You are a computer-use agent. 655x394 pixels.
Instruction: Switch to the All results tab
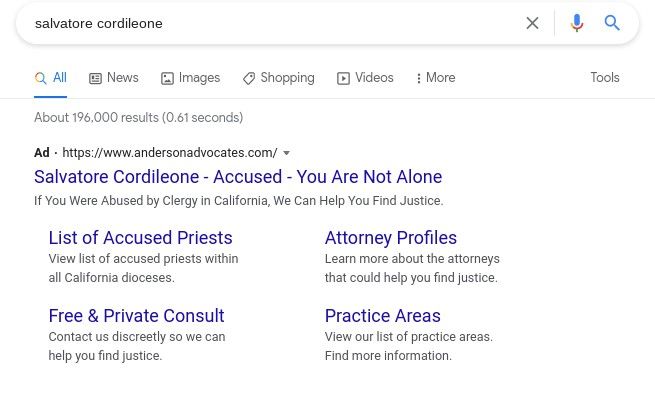coord(51,78)
